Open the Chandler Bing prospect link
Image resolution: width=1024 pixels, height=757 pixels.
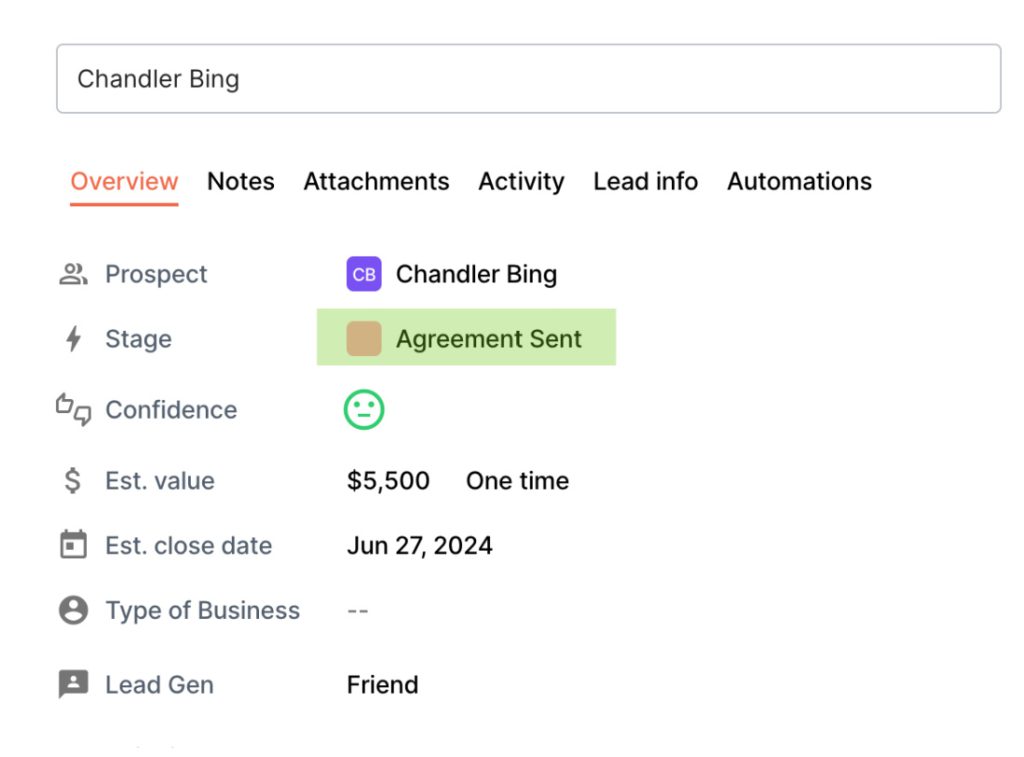coord(476,274)
